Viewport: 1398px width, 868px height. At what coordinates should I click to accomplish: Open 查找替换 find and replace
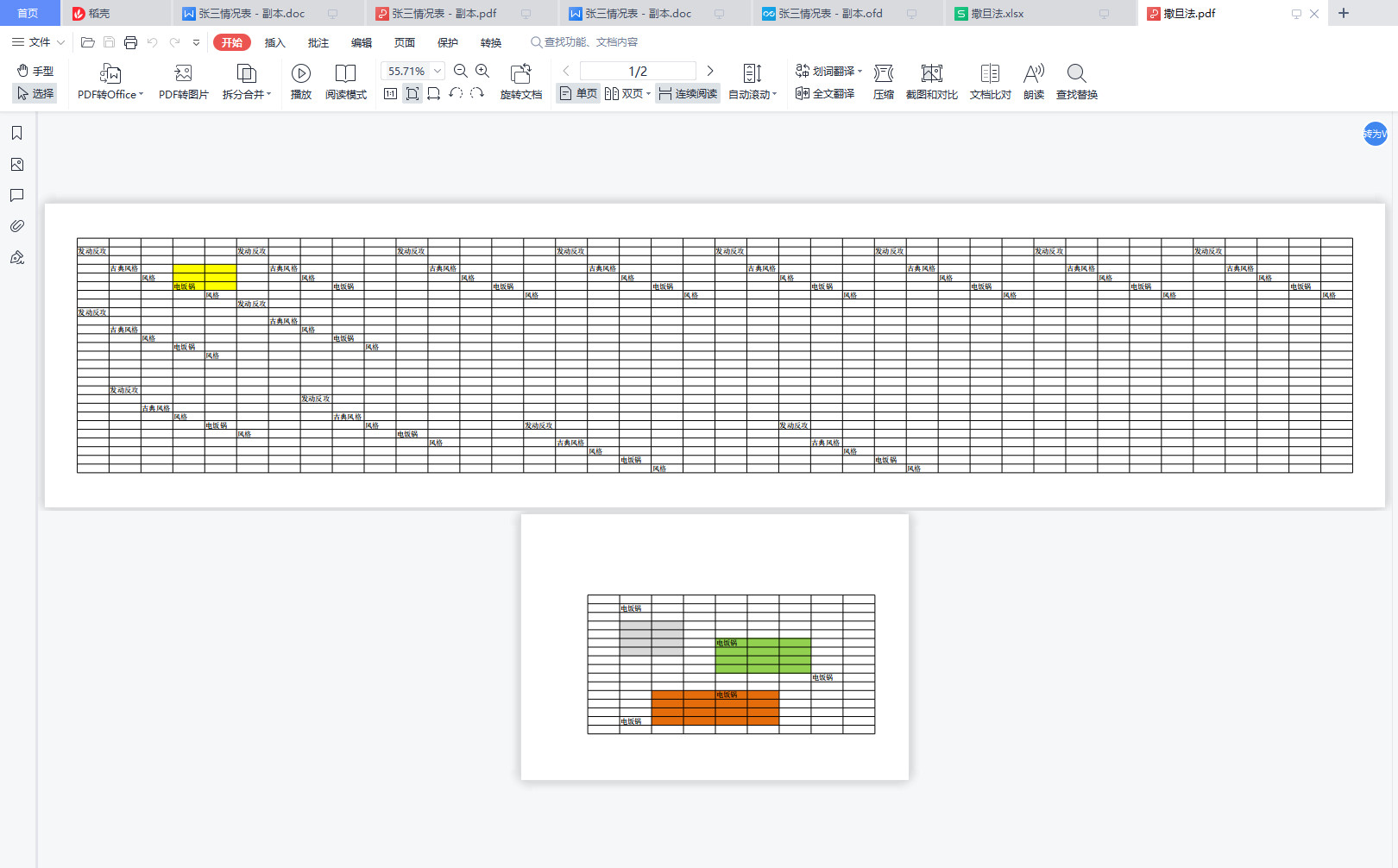pyautogui.click(x=1077, y=82)
